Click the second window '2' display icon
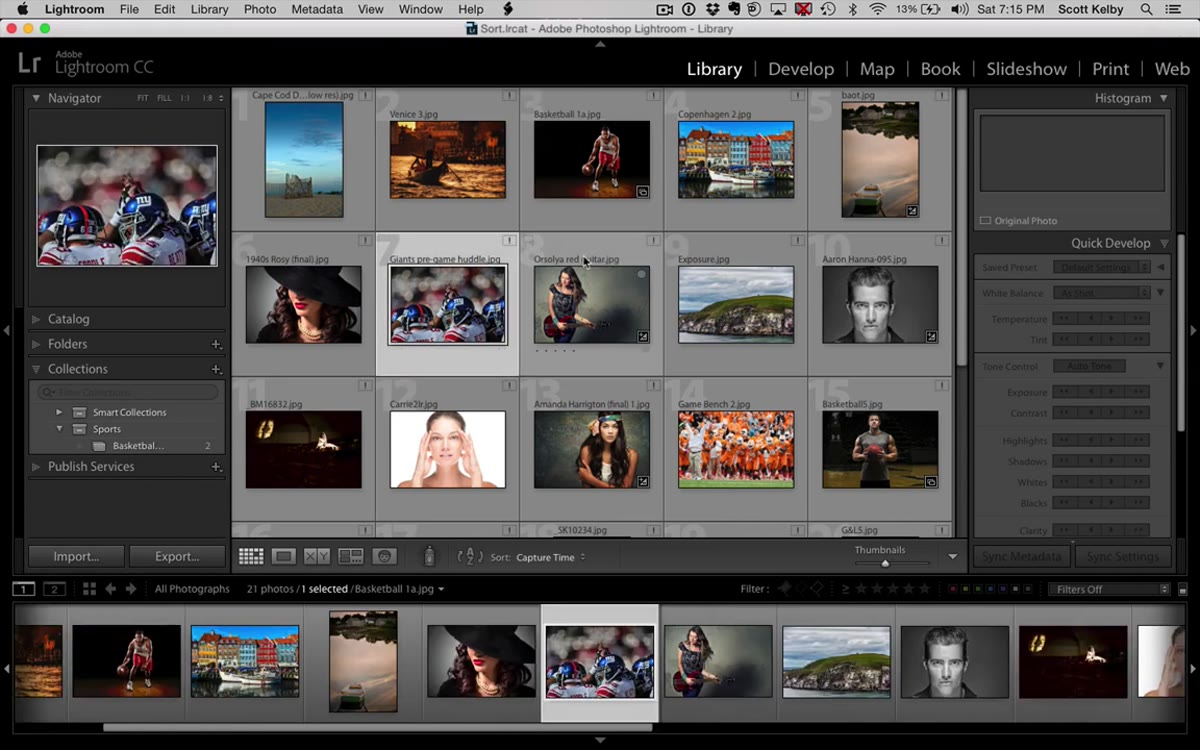 click(x=54, y=589)
